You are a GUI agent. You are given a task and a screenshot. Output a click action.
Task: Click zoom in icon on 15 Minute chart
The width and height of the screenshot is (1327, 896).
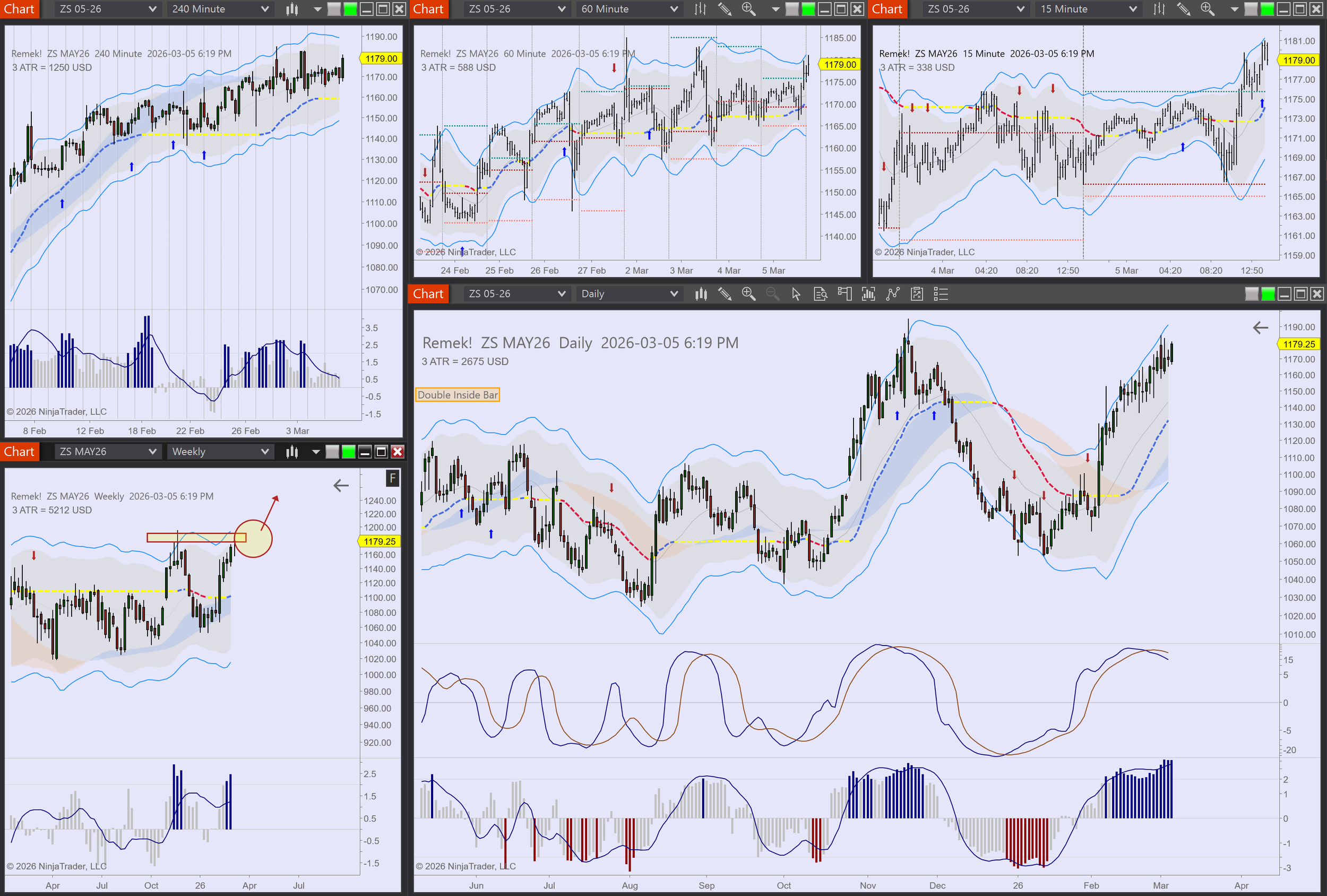(x=1207, y=9)
